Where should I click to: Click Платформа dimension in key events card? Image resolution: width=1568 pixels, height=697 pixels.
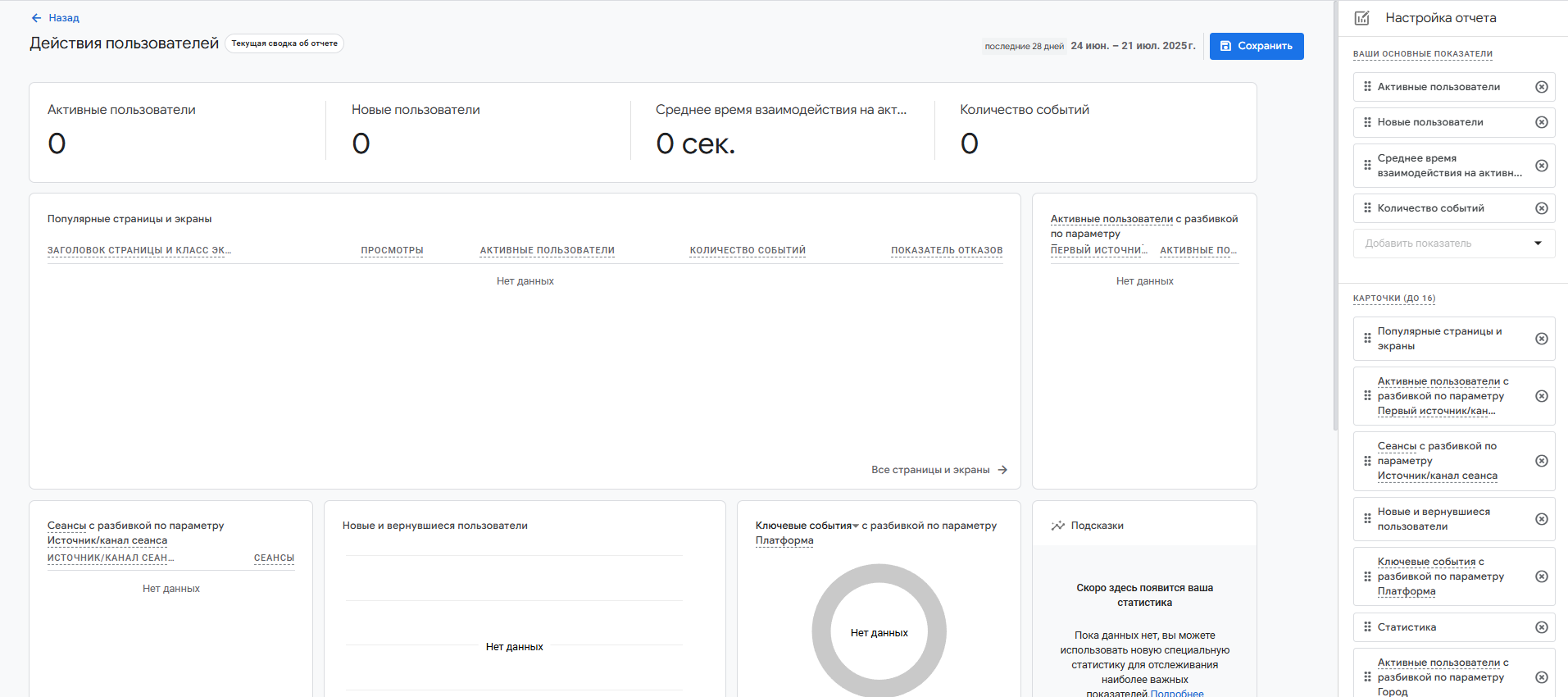click(784, 540)
